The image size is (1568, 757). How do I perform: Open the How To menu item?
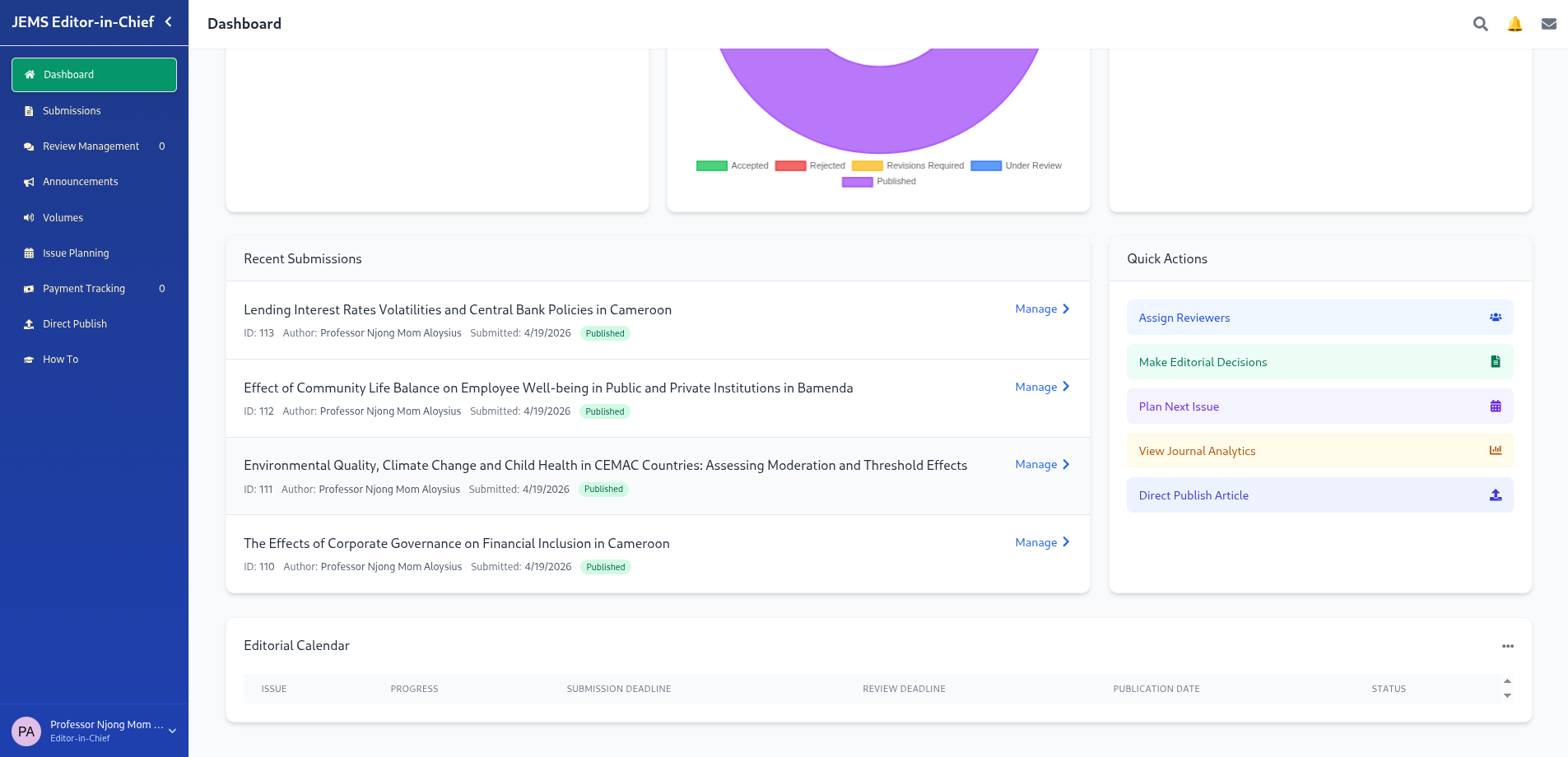click(94, 359)
